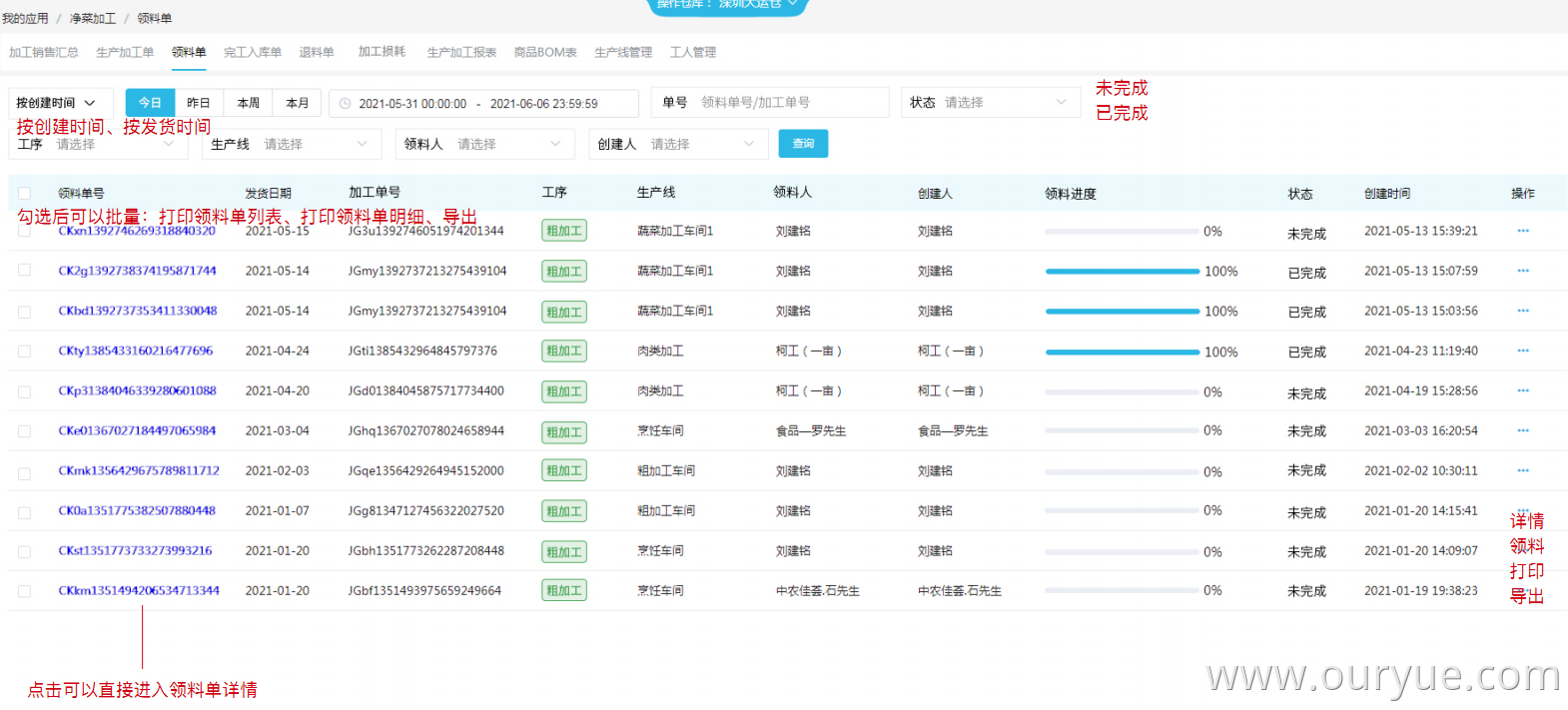
Task: Open the more-actions icon for the CK2g1392738374195871744 row
Action: pos(1522,271)
